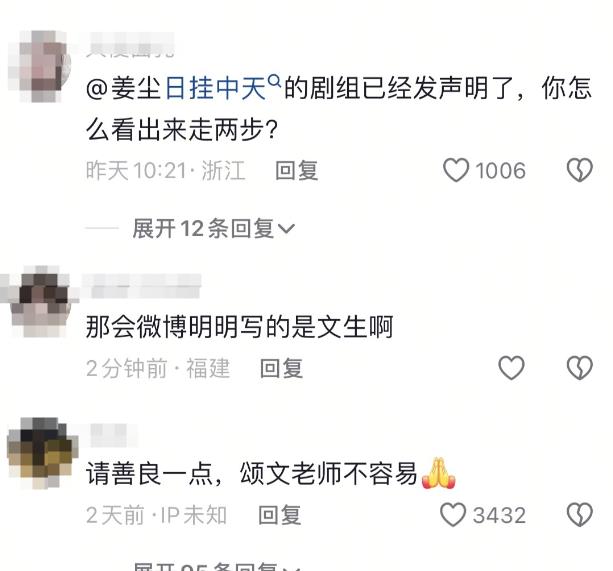Like the comment with 1006 likes
Image resolution: width=613 pixels, height=571 pixels.
455,170
